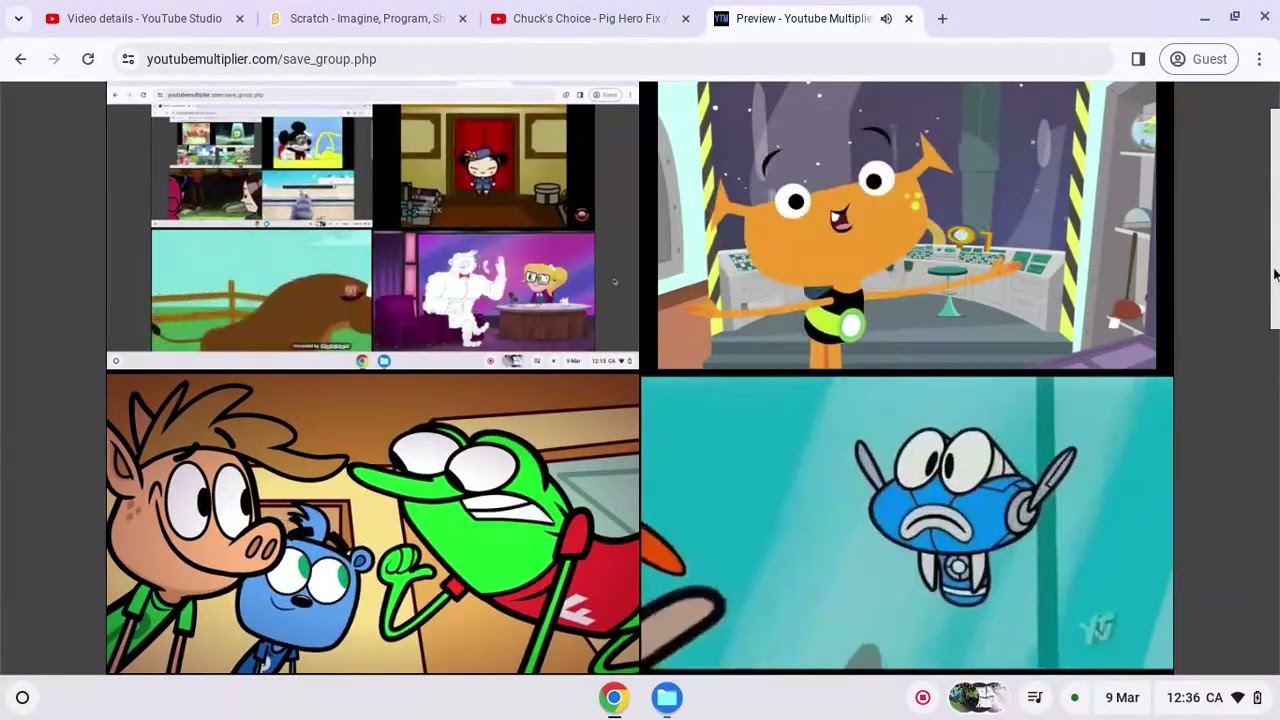
Task: Go back to the previous page
Action: pyautogui.click(x=21, y=59)
